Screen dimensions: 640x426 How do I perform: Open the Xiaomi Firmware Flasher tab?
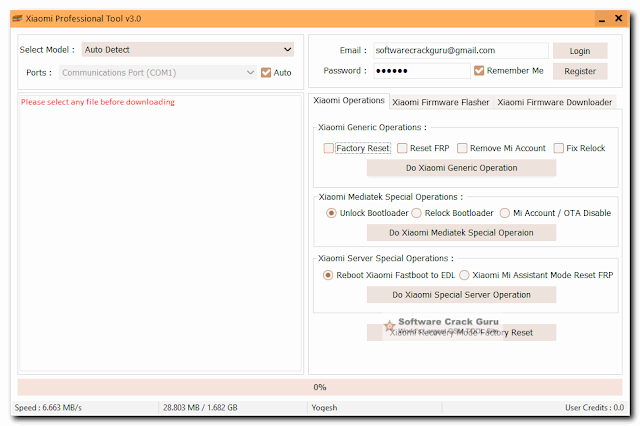click(440, 102)
